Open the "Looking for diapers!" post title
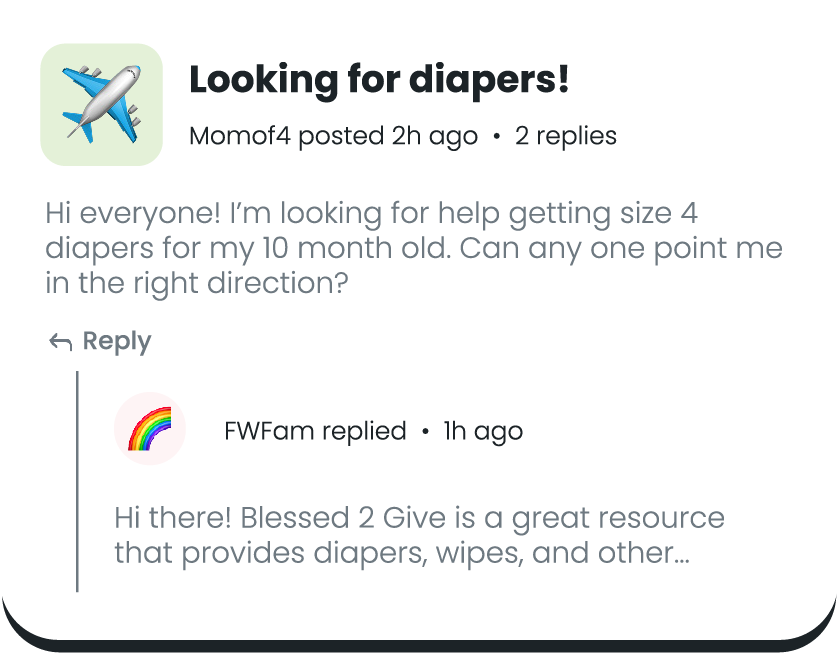This screenshot has height=653, width=839. click(x=379, y=80)
